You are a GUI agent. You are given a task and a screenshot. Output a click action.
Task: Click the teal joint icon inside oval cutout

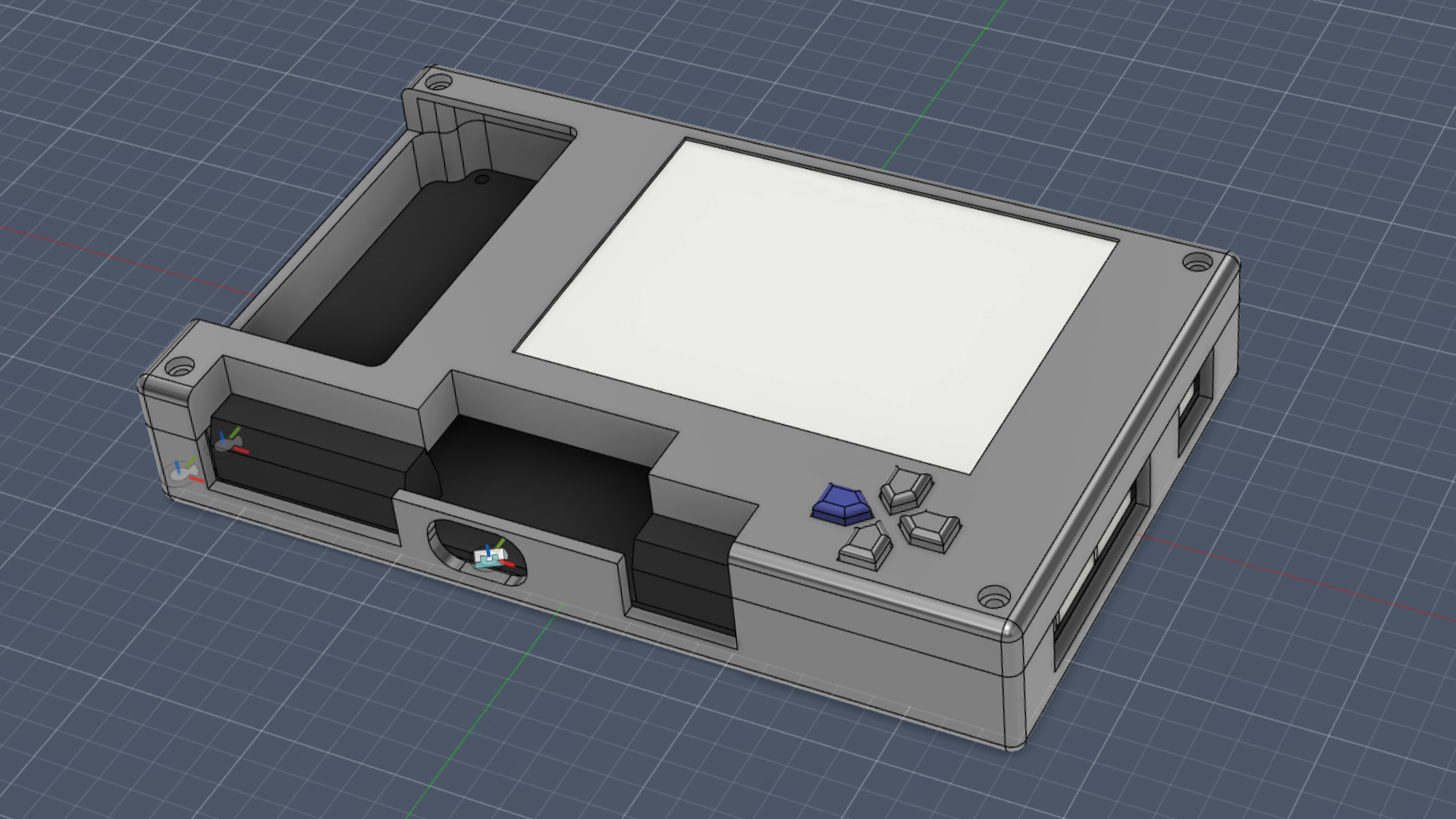click(x=491, y=557)
